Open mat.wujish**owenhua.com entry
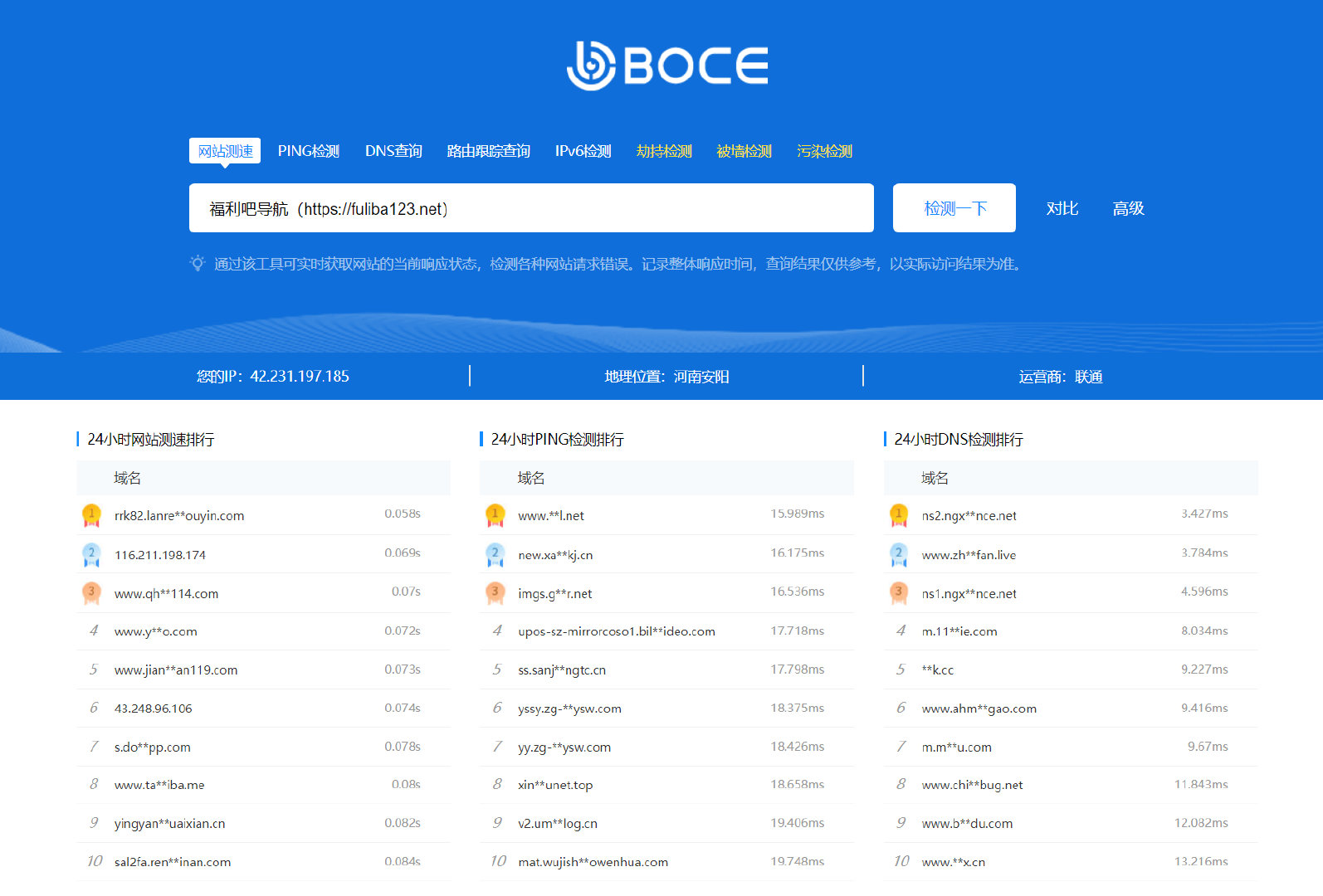 593,862
